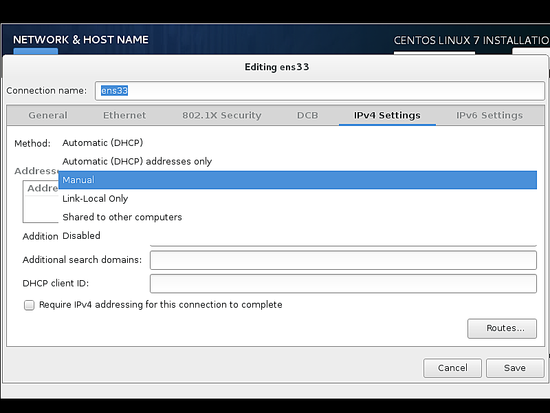Image resolution: width=550 pixels, height=413 pixels.
Task: Click the Network & Host Name heading
Action: [x=81, y=40]
